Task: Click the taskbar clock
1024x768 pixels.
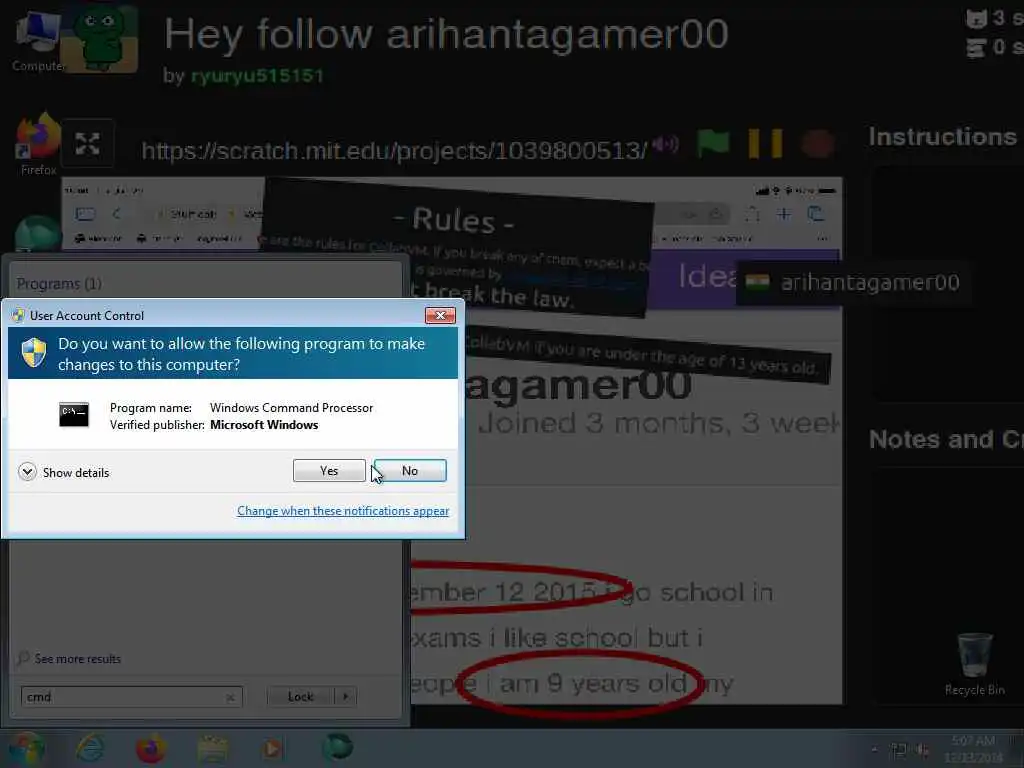Action: [x=973, y=749]
